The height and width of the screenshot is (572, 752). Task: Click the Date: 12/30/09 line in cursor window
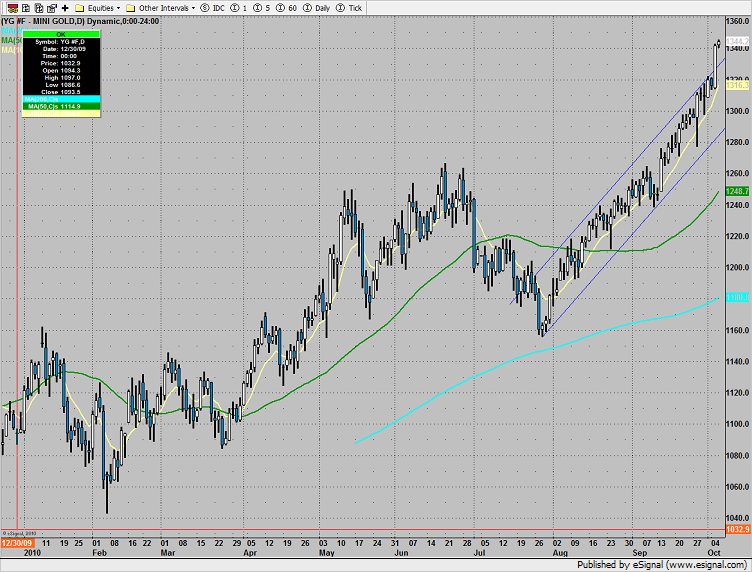click(64, 49)
